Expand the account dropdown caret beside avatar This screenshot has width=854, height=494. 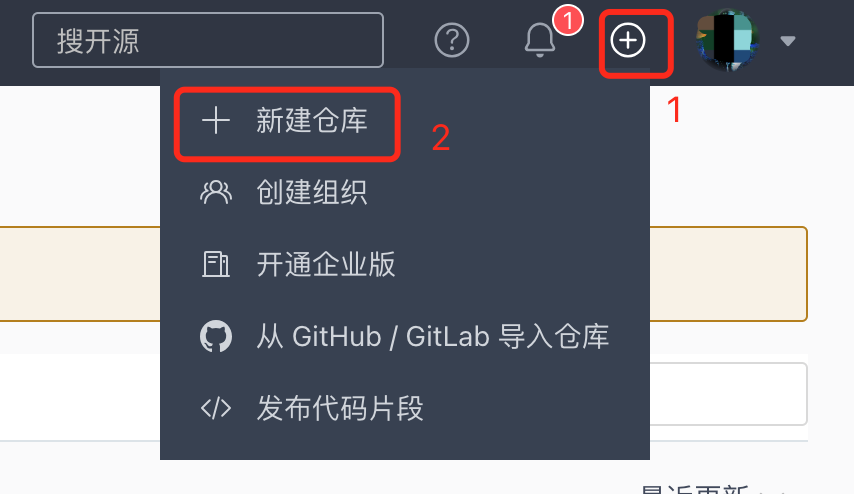pyautogui.click(x=788, y=41)
